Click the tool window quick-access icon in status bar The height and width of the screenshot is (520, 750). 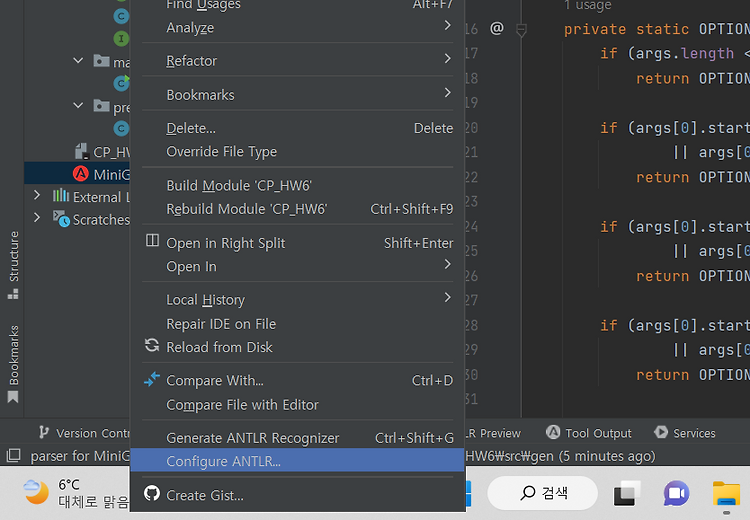(13, 455)
